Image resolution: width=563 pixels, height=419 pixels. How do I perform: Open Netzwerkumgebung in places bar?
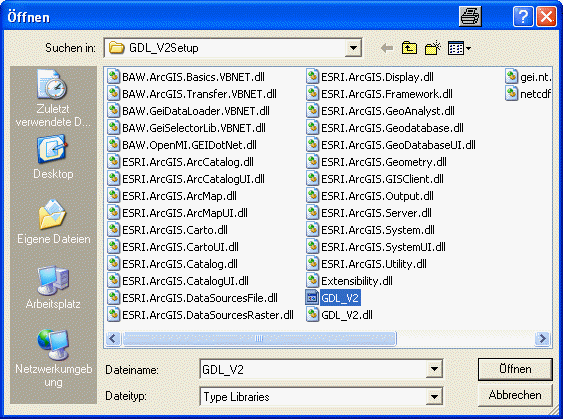(x=53, y=359)
